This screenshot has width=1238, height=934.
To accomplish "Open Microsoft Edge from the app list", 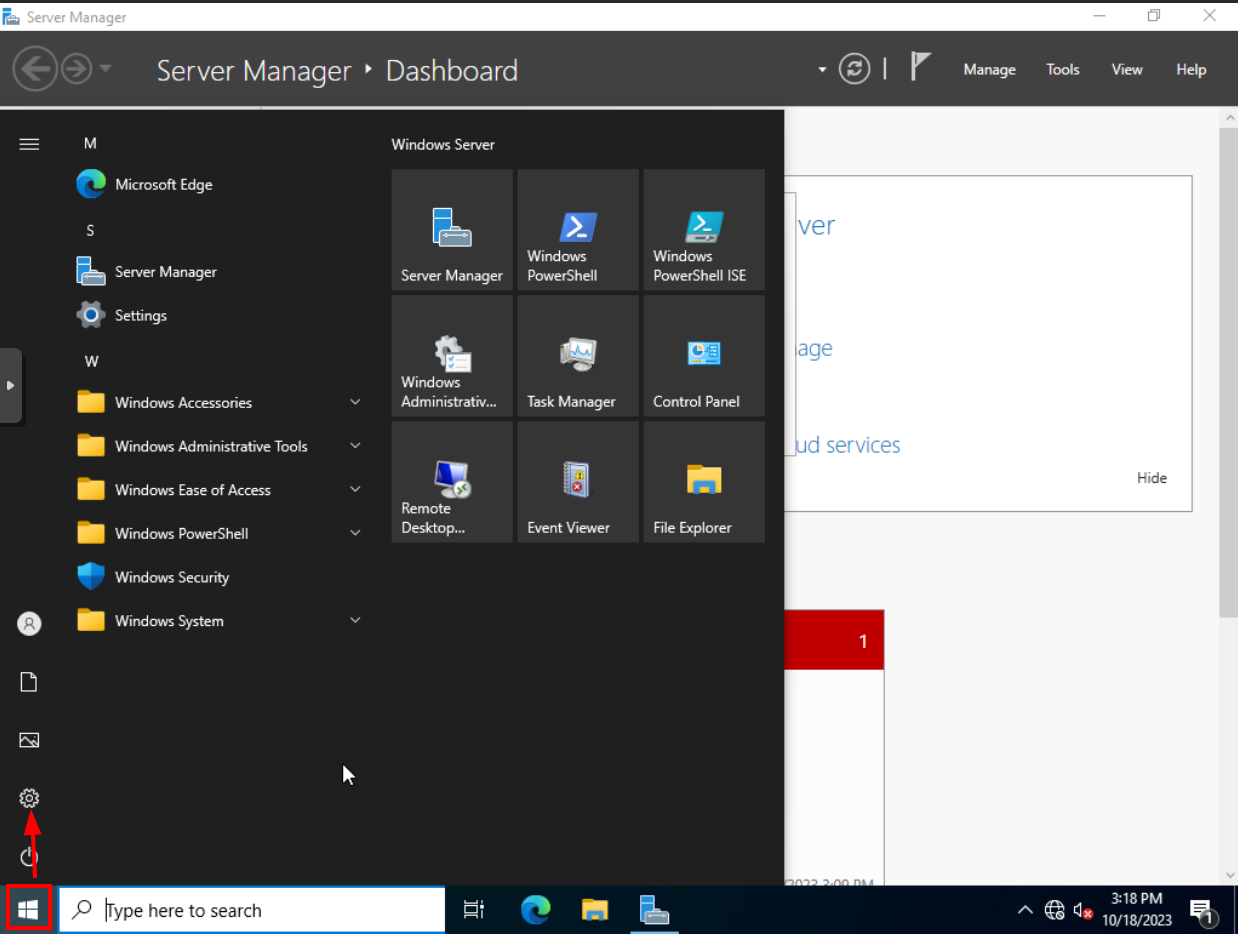I will pos(162,185).
